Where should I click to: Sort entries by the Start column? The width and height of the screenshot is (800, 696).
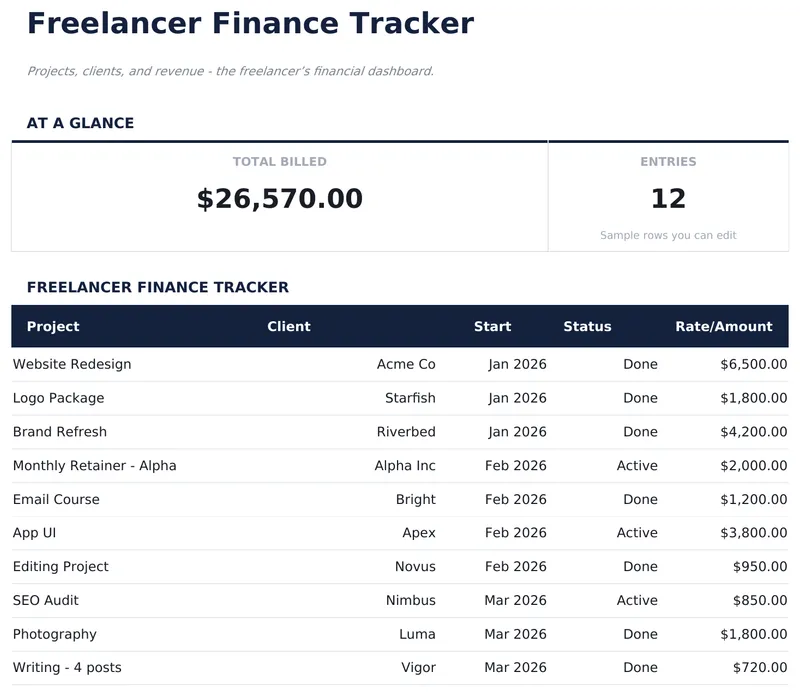click(x=492, y=327)
